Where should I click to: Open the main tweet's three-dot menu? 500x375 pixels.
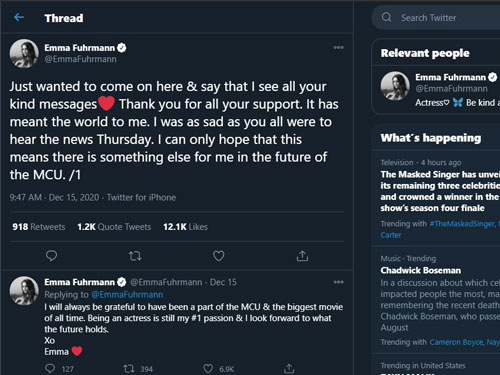click(x=338, y=48)
